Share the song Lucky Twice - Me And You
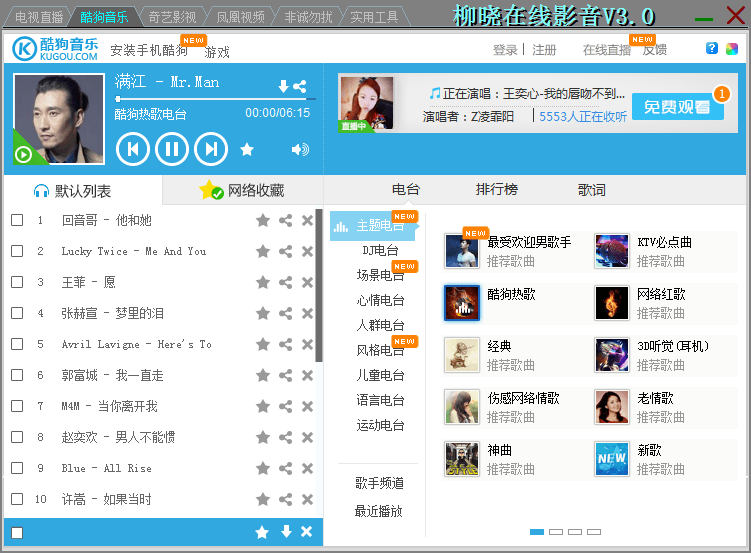This screenshot has height=553, width=751. tap(285, 251)
